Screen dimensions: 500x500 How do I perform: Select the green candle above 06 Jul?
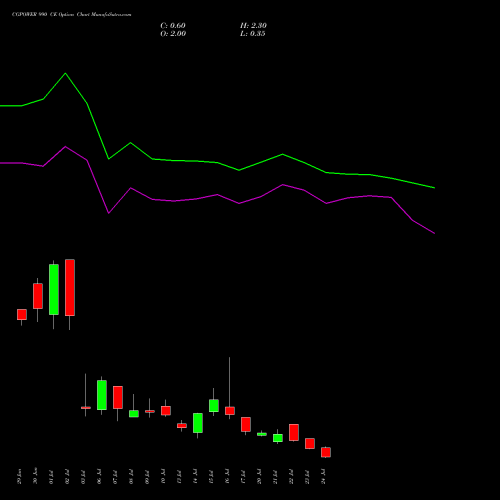point(102,395)
